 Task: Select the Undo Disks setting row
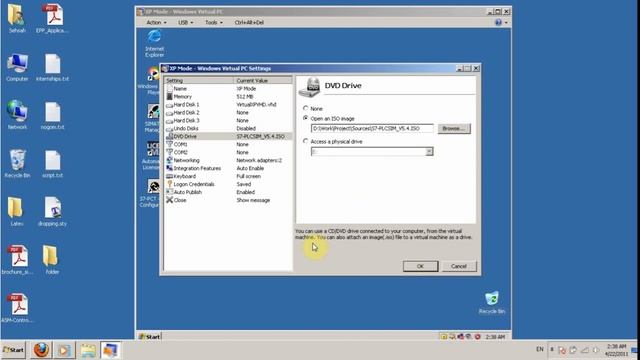pos(228,129)
